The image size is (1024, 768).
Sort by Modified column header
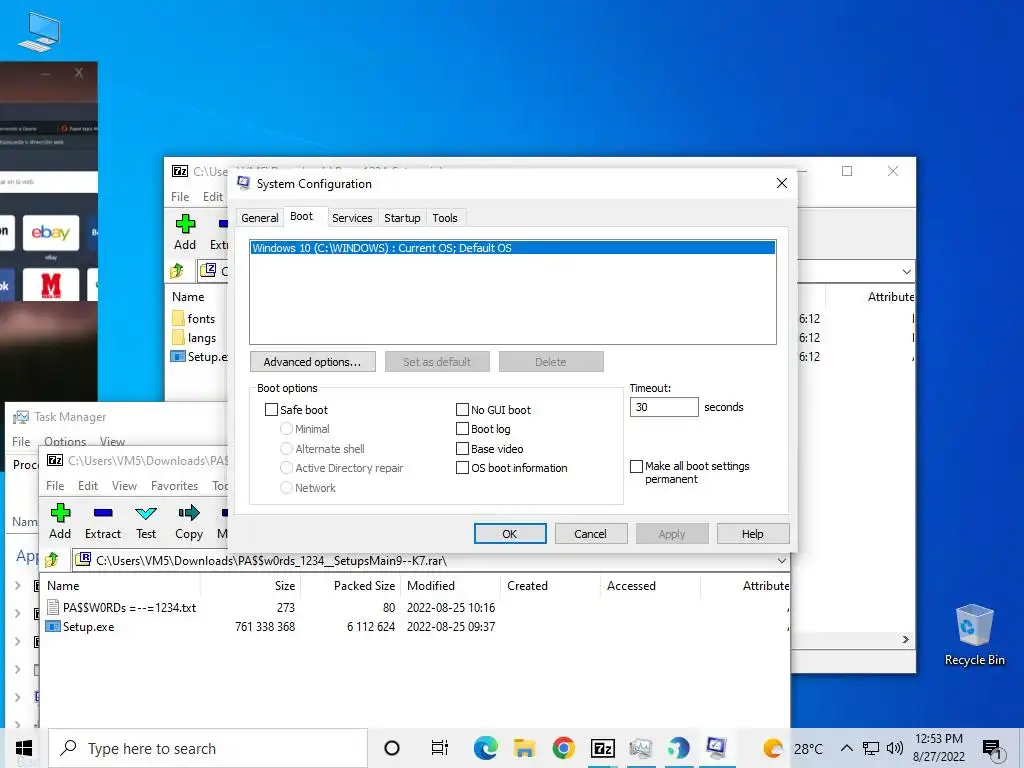(430, 586)
